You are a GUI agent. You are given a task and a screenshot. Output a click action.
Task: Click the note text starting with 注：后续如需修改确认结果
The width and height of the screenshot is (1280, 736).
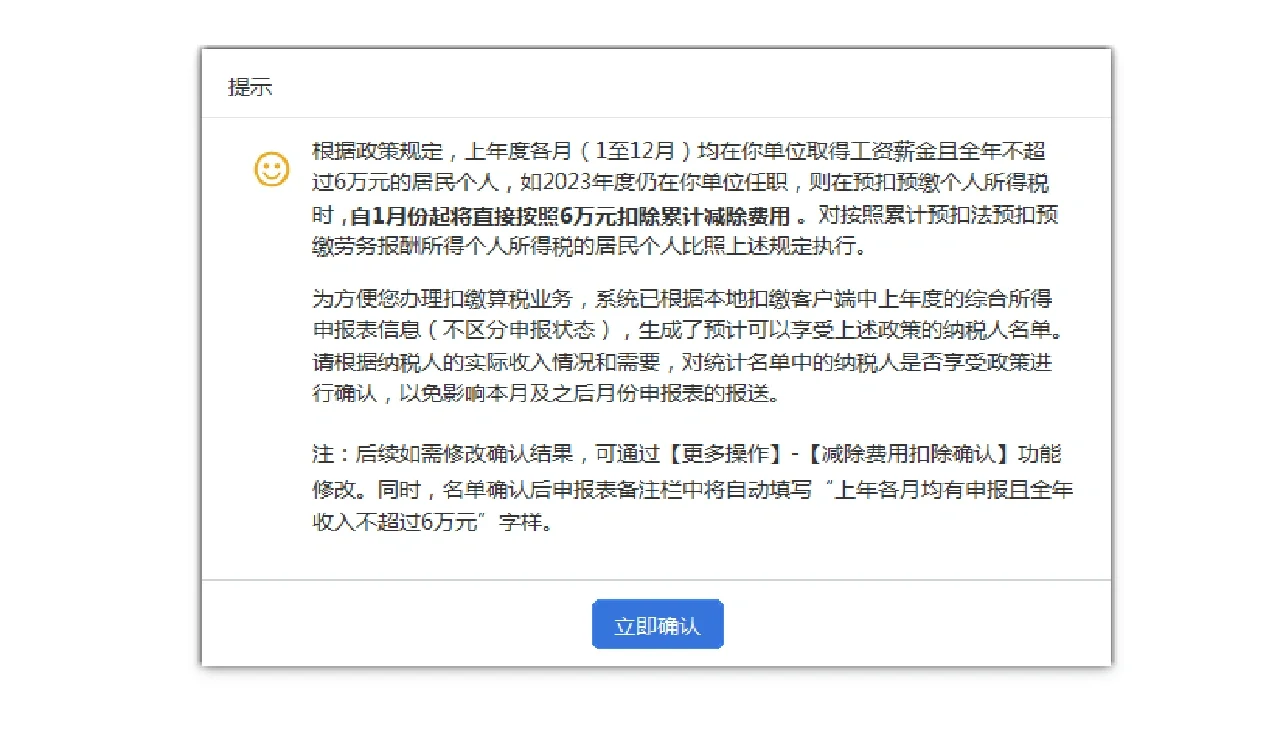(693, 488)
